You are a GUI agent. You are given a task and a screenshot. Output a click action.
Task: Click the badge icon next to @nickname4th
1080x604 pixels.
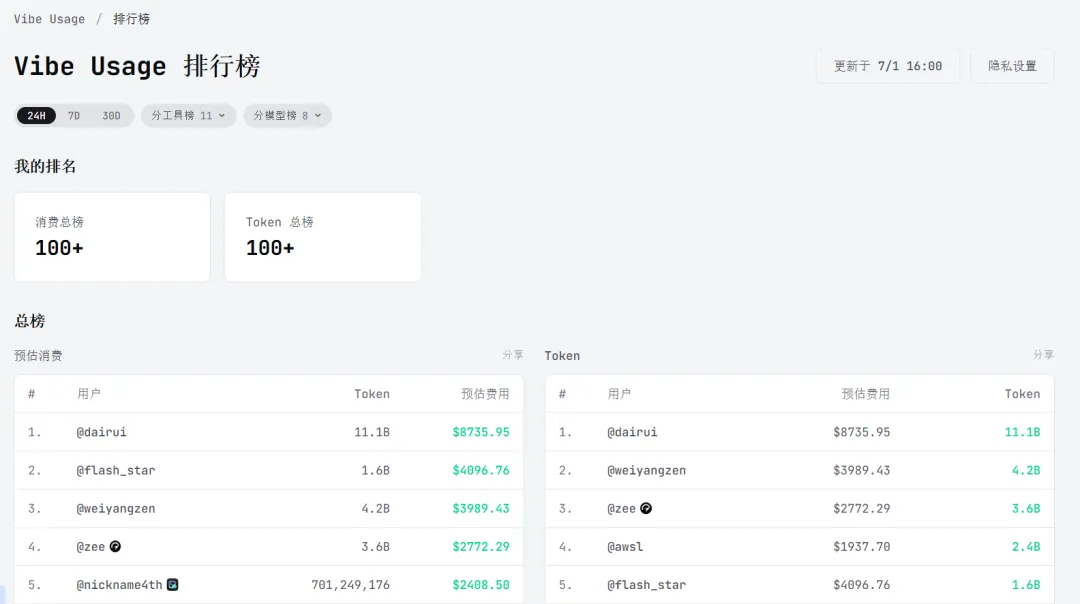click(x=172, y=585)
